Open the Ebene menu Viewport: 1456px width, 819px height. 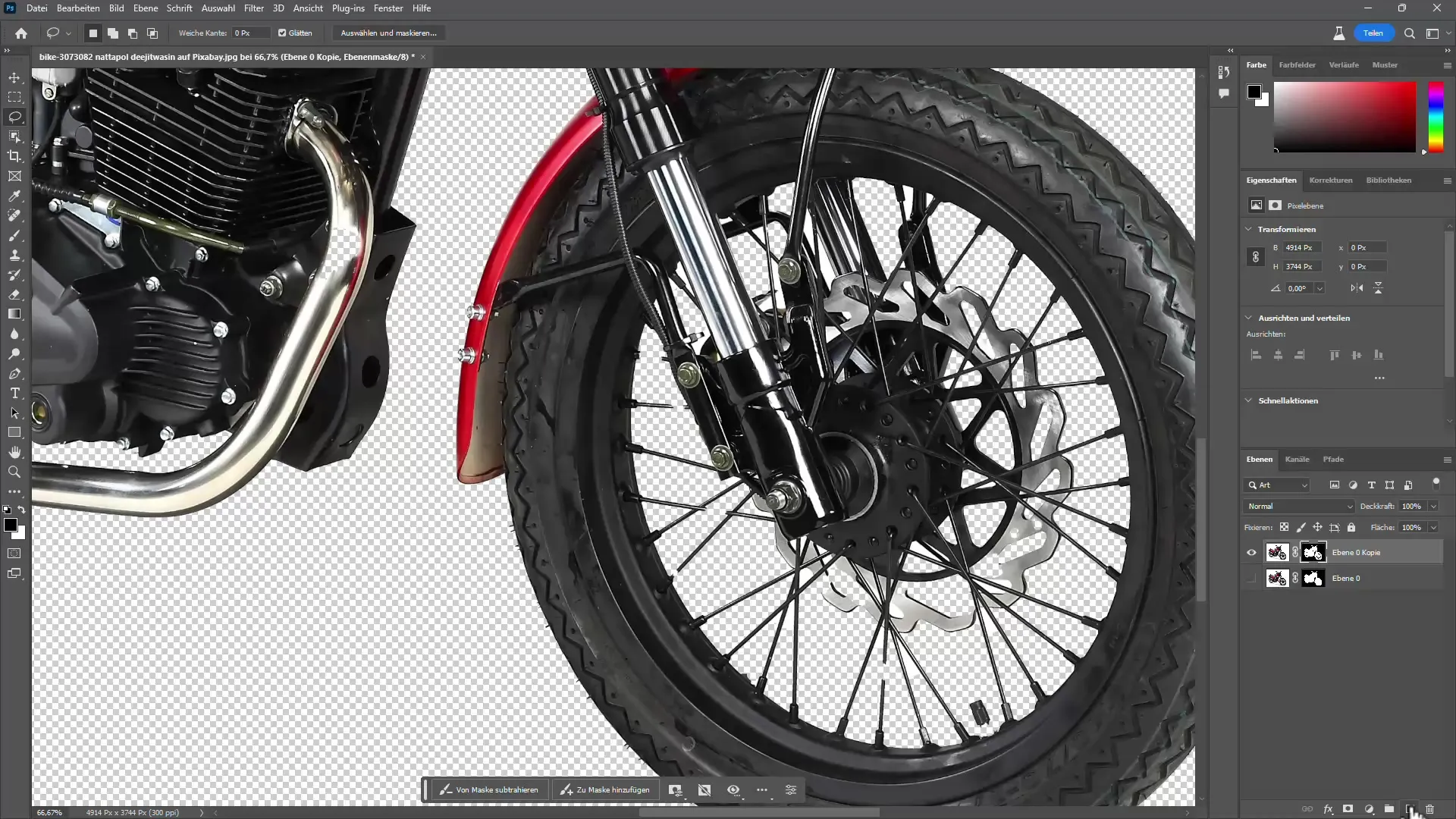(146, 8)
